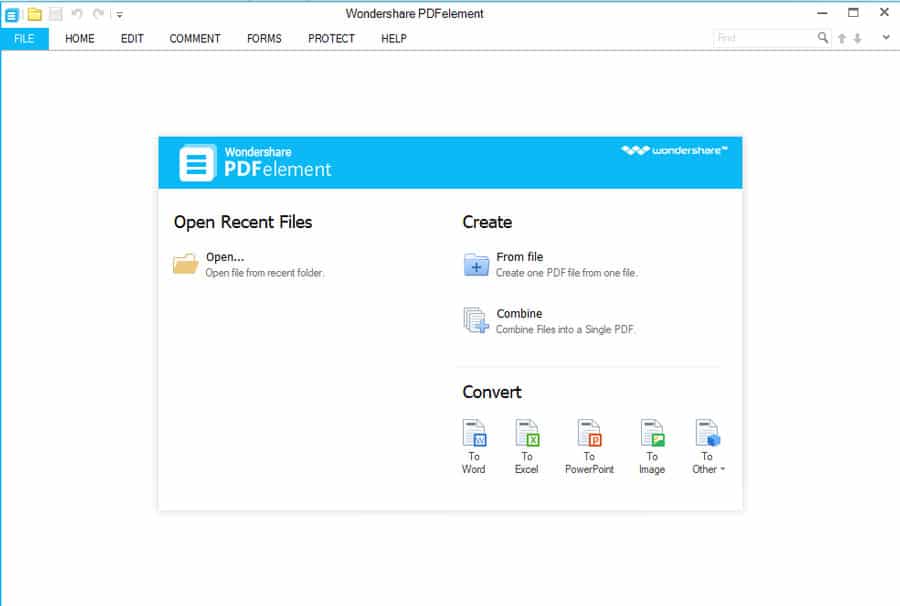Close the PDFelement window
The height and width of the screenshot is (606, 900).
(885, 13)
